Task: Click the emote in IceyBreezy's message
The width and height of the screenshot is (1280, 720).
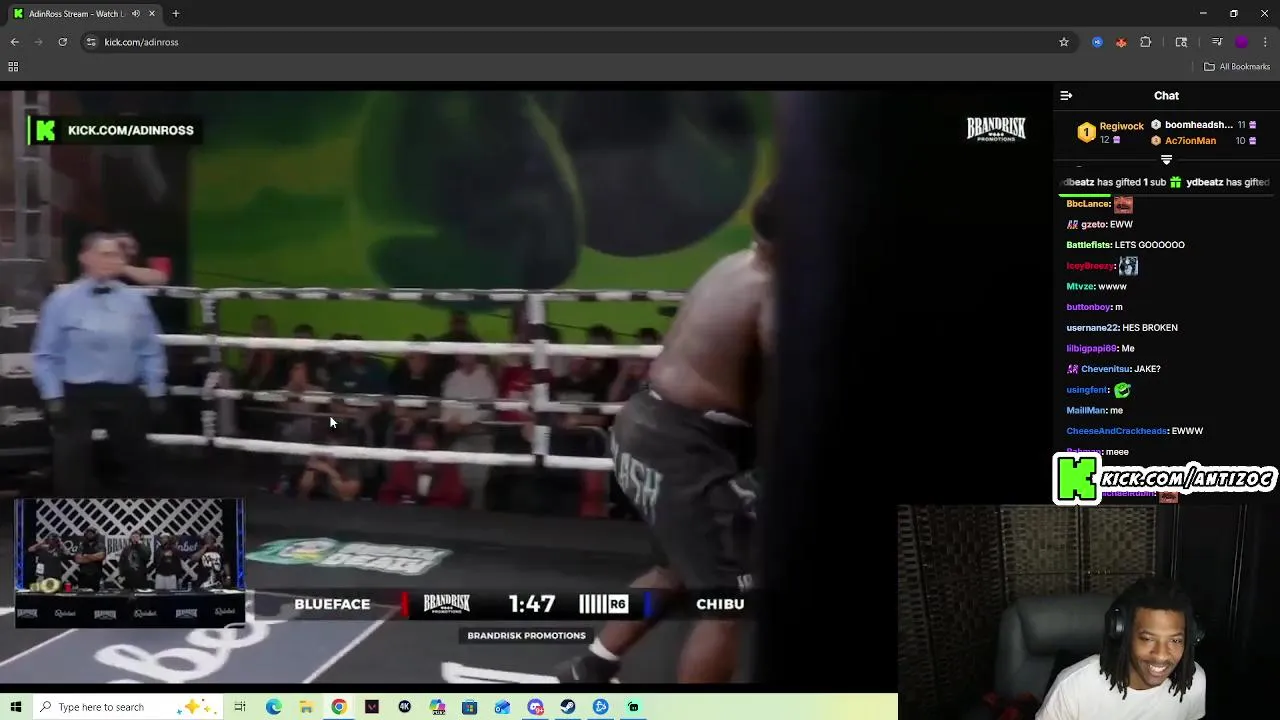Action: pyautogui.click(x=1128, y=266)
